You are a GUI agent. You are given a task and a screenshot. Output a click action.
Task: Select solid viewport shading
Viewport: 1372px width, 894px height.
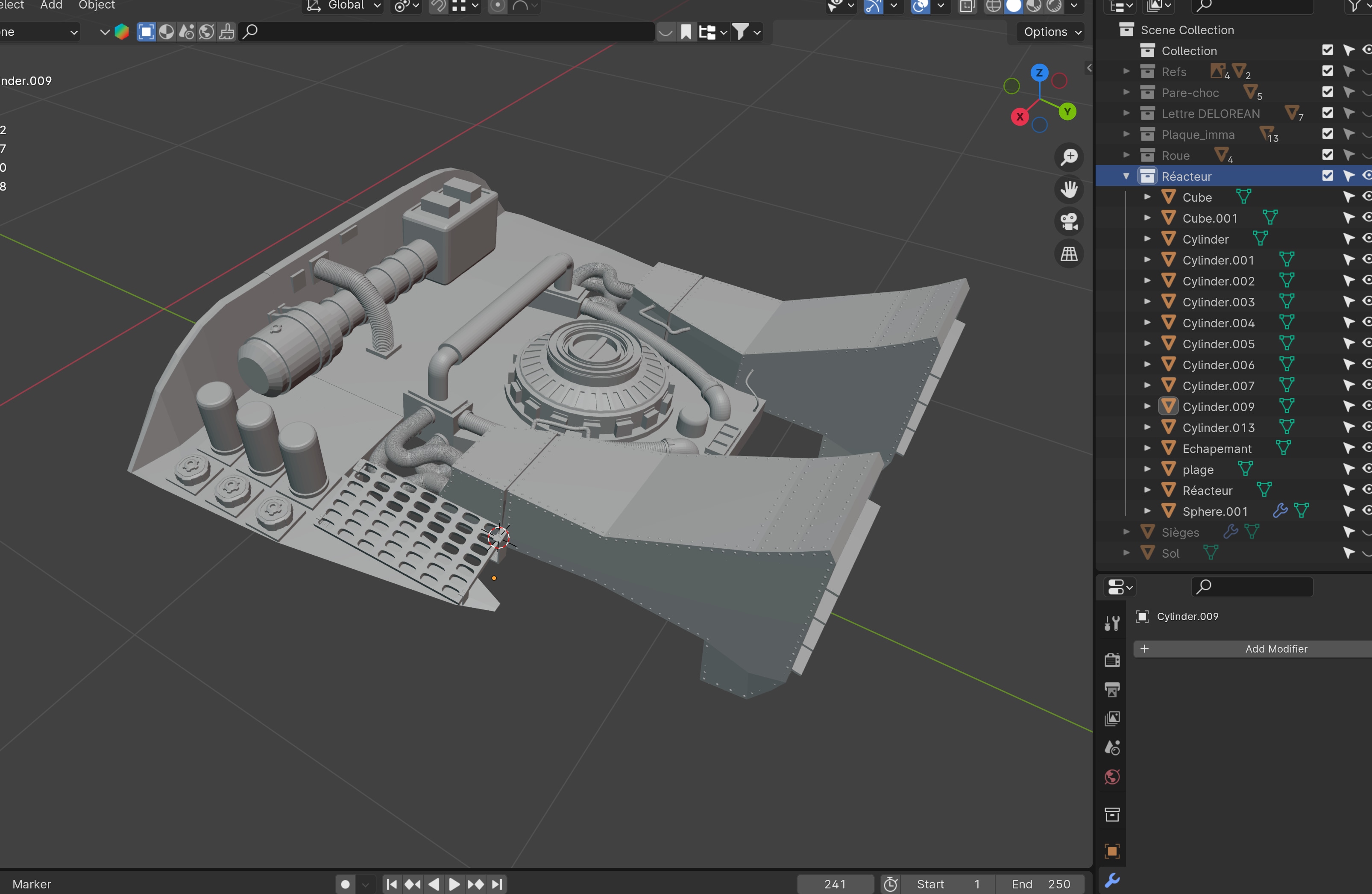pyautogui.click(x=1014, y=6)
